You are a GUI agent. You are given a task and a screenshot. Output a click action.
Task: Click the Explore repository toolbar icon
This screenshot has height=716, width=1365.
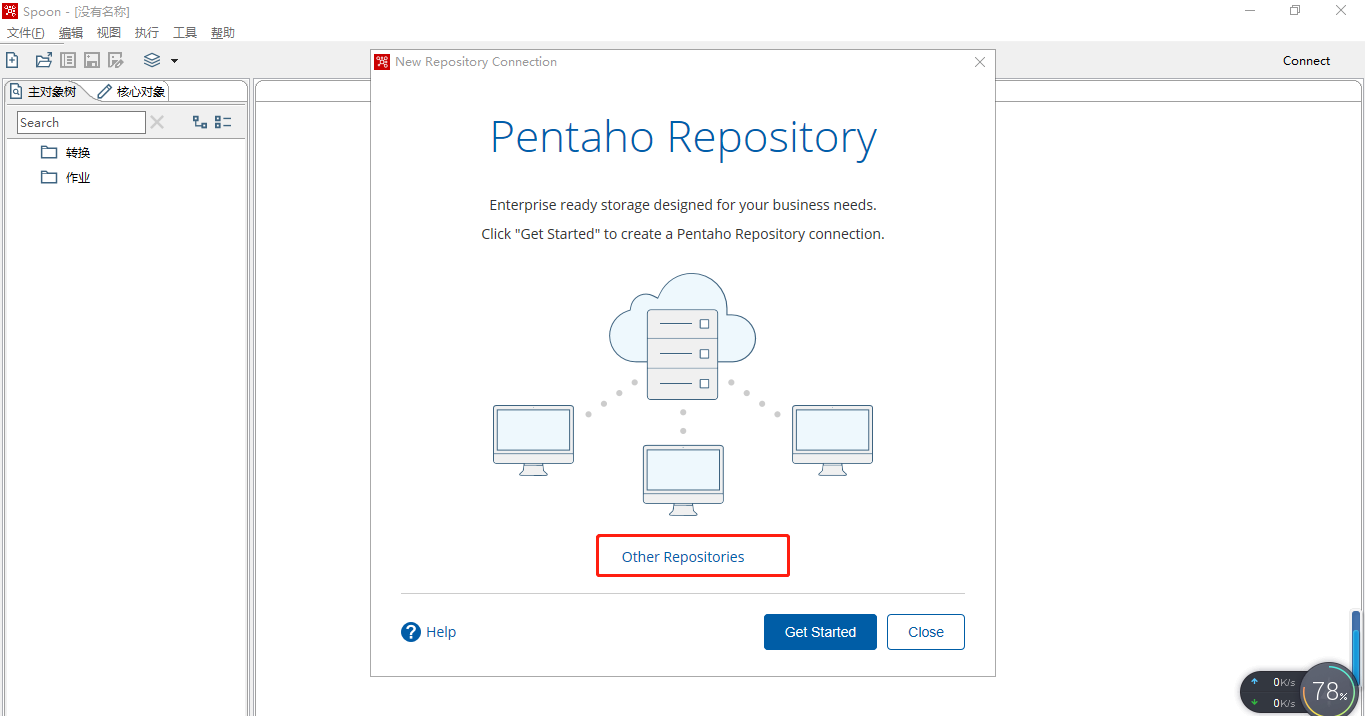[x=68, y=60]
